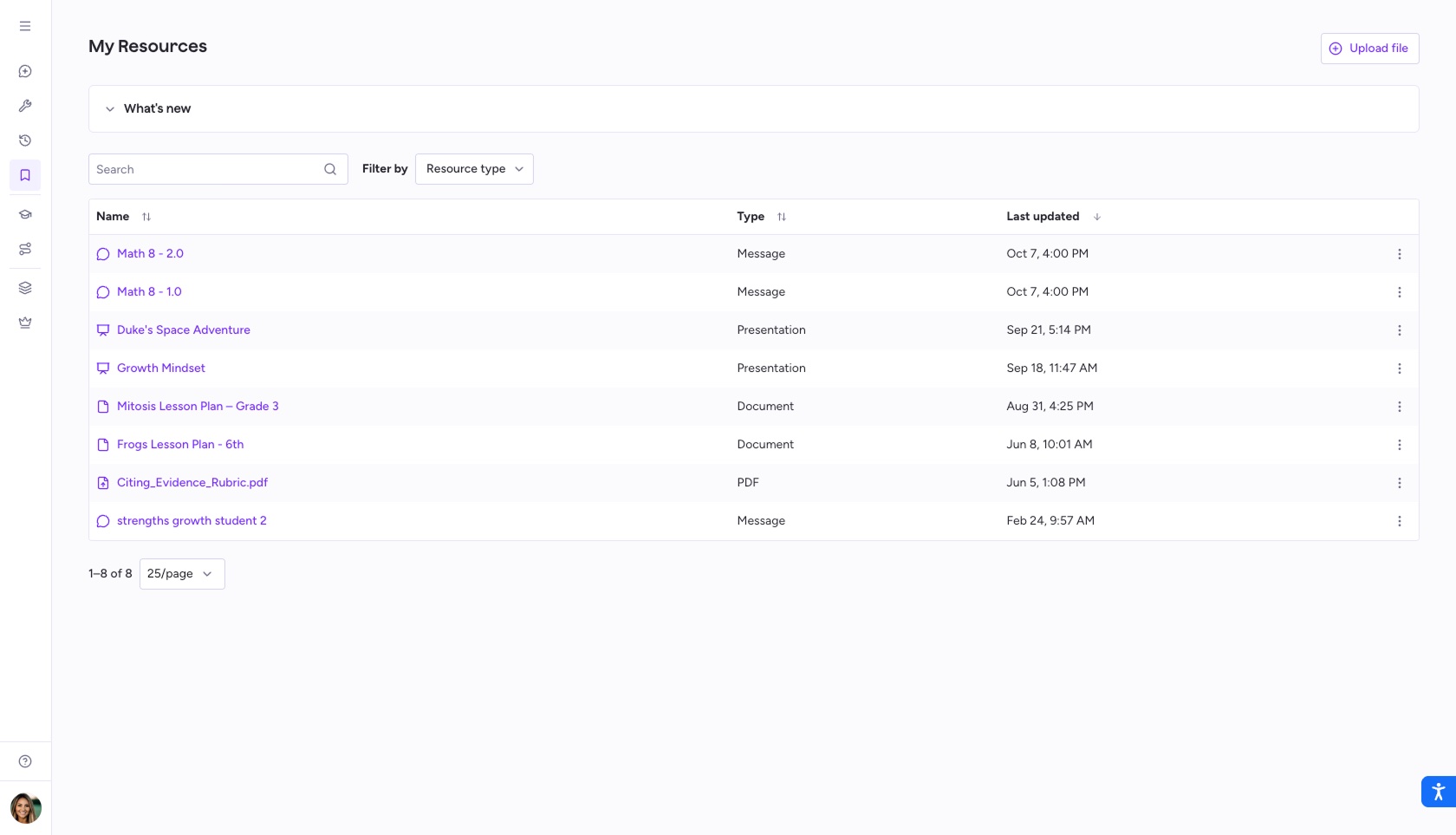Open more options for Duke's Space Adventure

tap(1399, 330)
